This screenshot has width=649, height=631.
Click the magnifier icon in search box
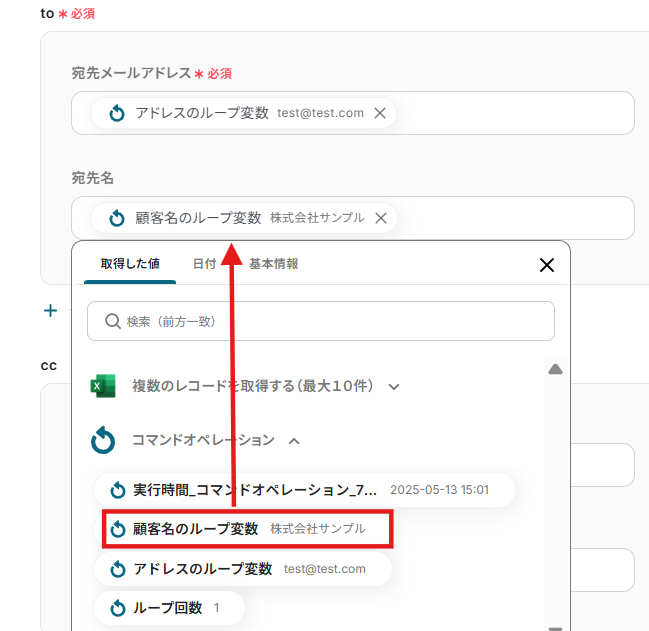pyautogui.click(x=112, y=321)
